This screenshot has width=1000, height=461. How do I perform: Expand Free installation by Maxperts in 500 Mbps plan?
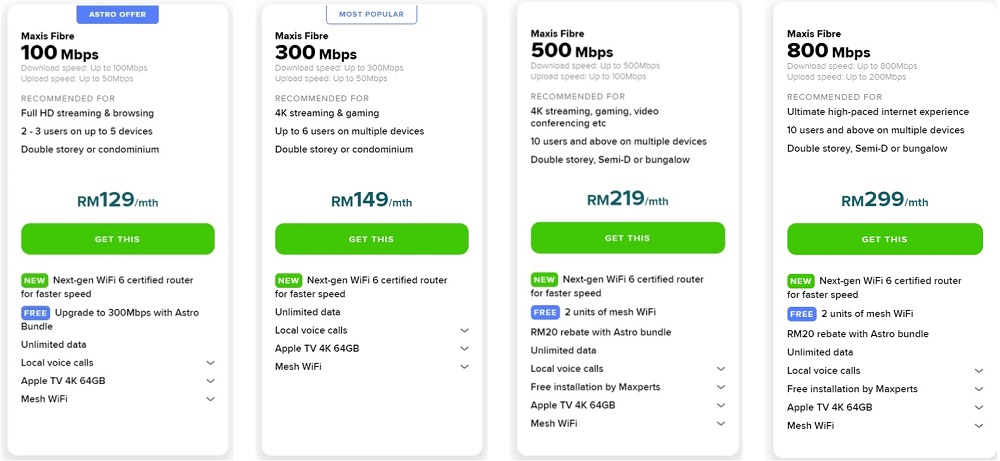[x=720, y=387]
